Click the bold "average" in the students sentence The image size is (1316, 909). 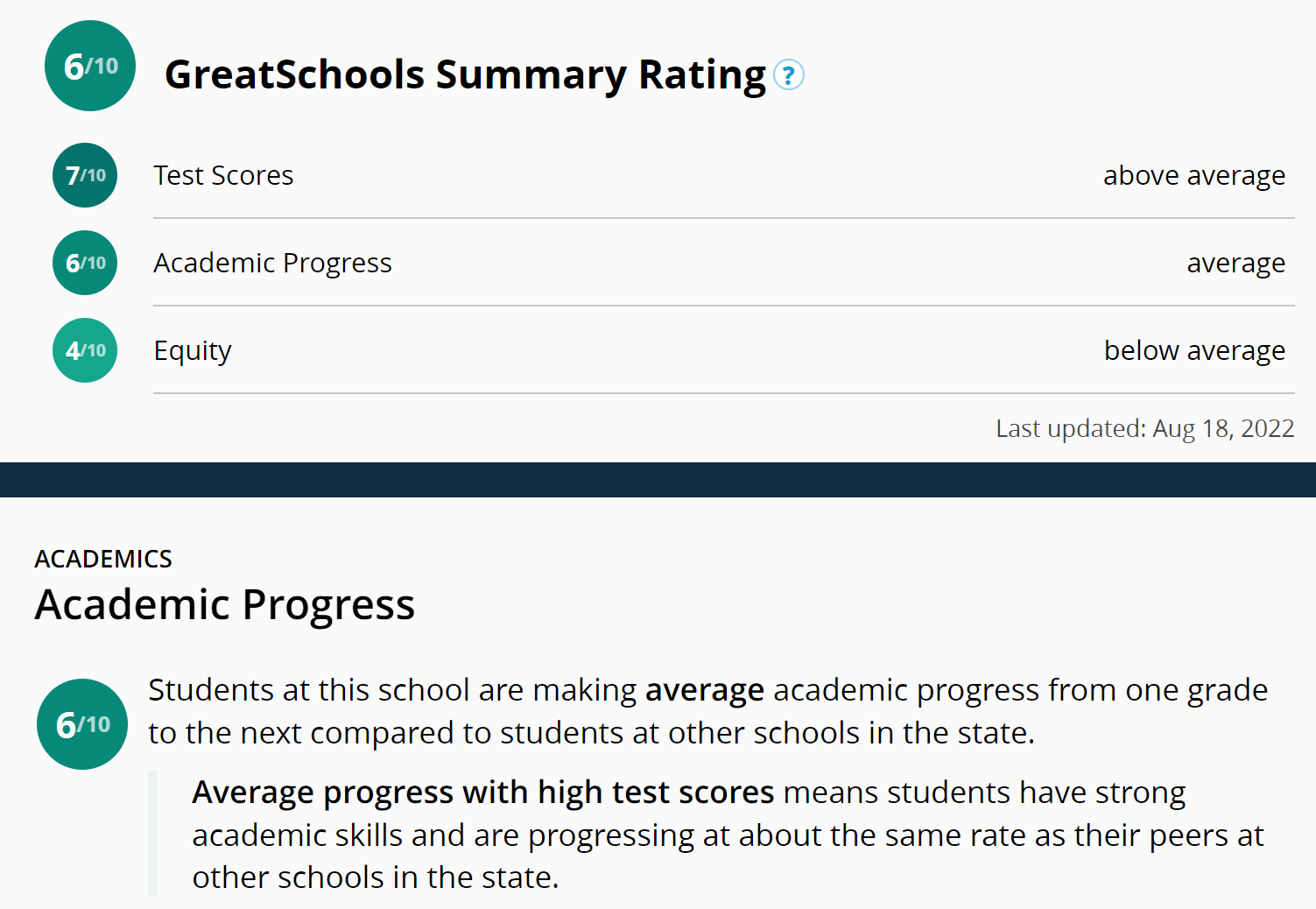point(704,690)
